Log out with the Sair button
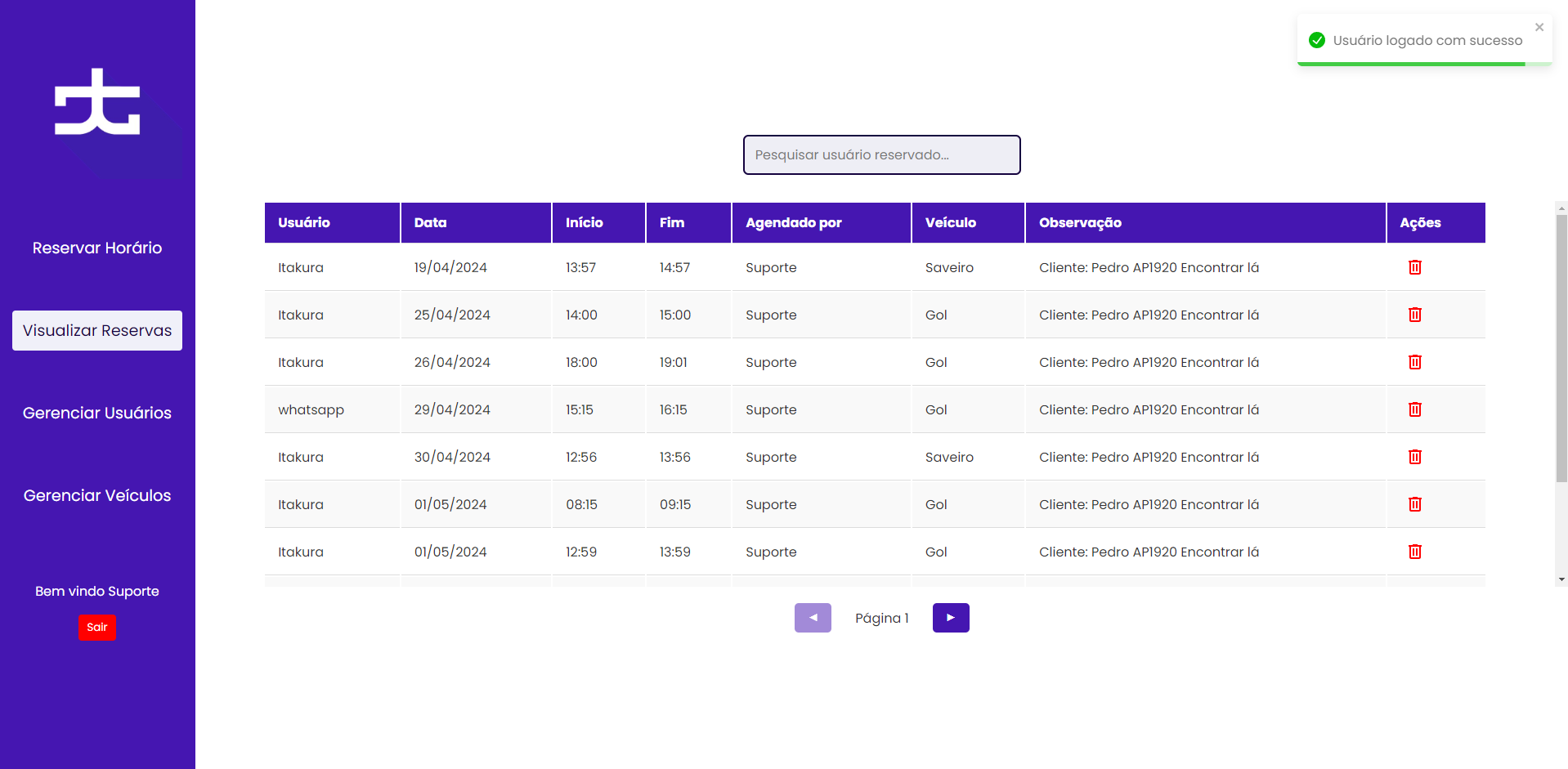 point(97,627)
